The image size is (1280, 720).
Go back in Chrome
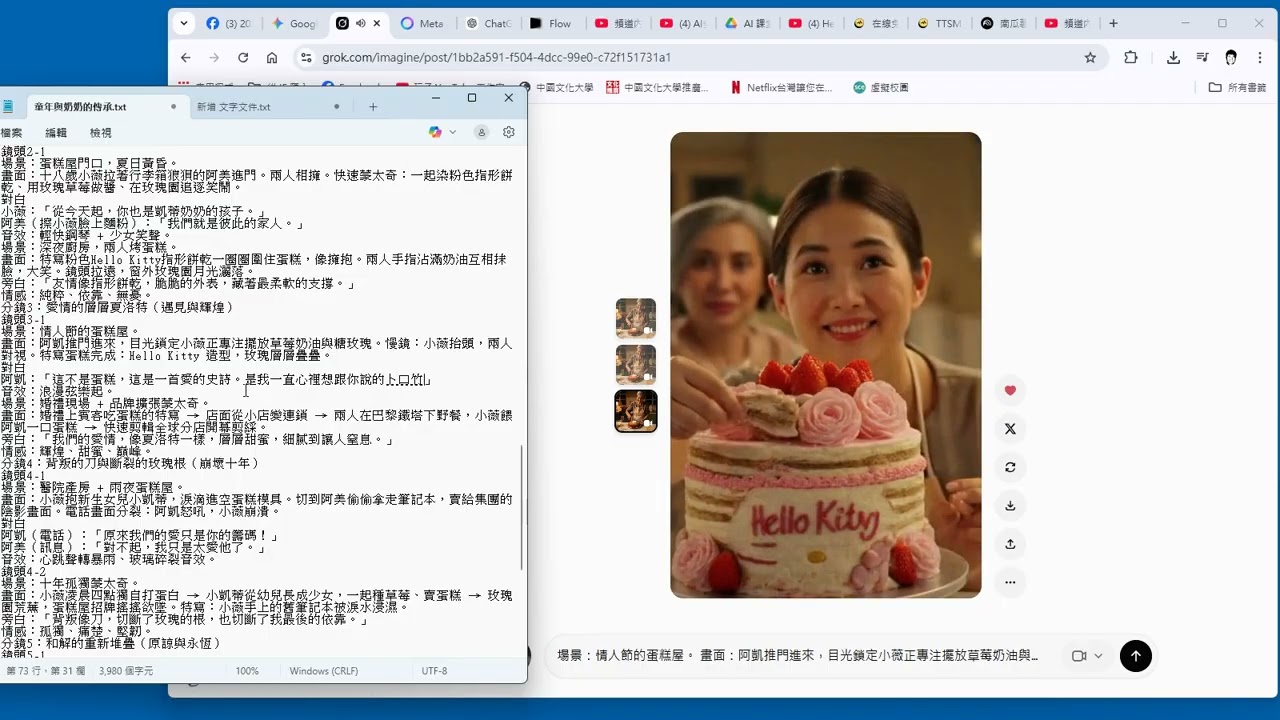pyautogui.click(x=185, y=58)
